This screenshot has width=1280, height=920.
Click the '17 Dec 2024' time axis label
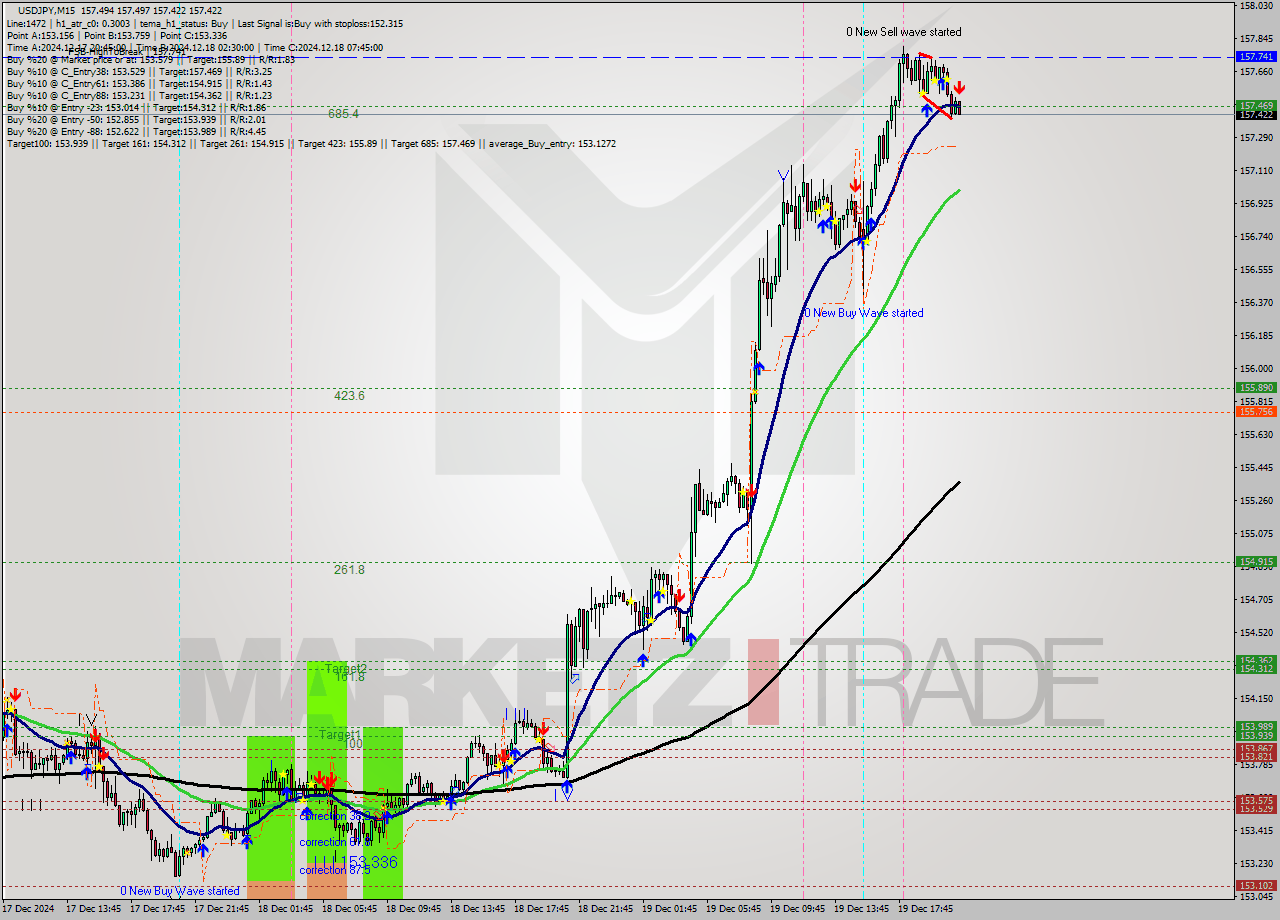click(x=29, y=909)
